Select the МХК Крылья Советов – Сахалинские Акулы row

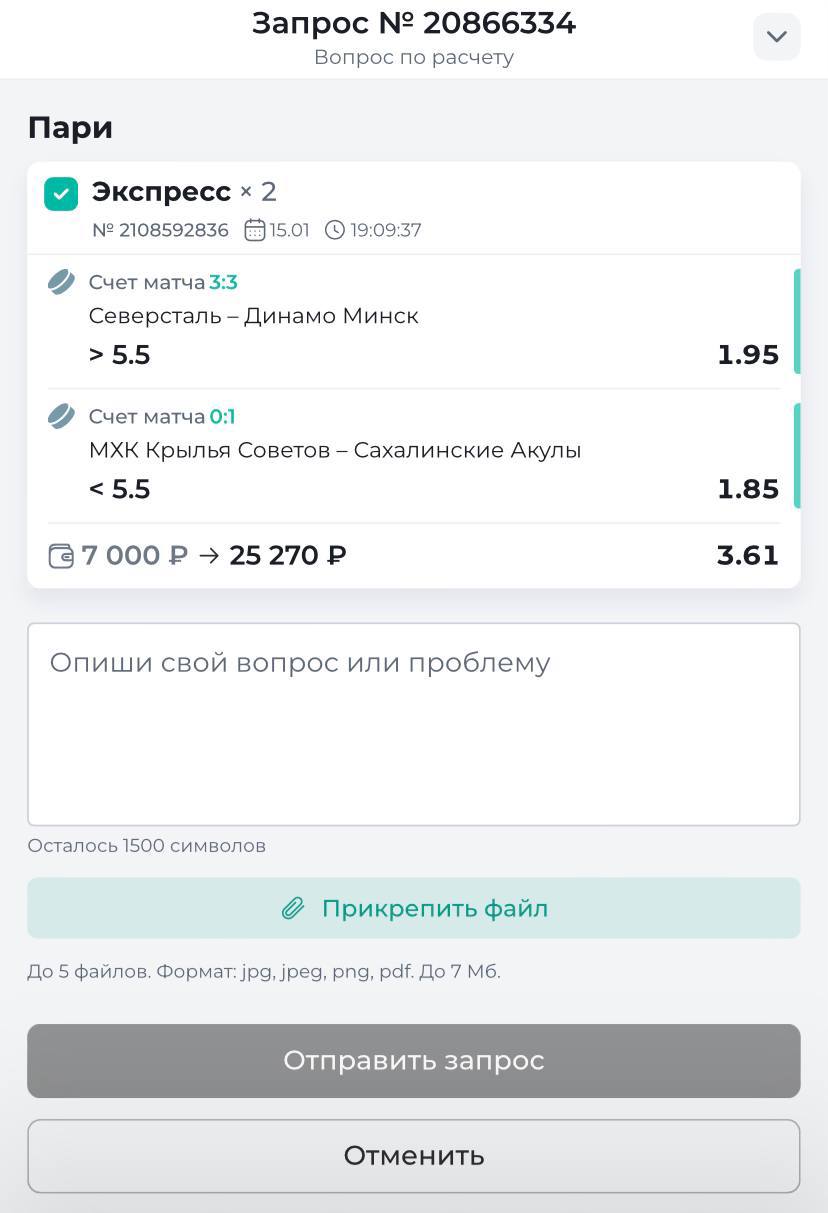tap(335, 450)
